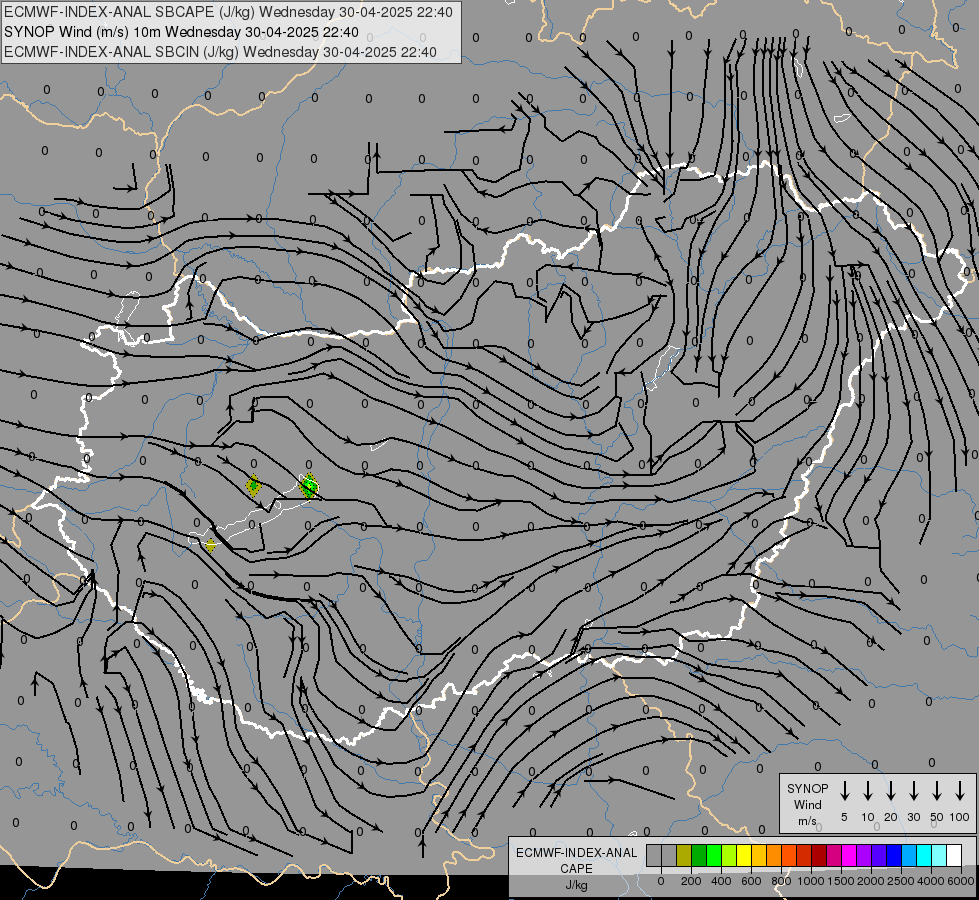Select the olive swatch in the CAPE legend
Viewport: 979px width, 900px height.
(x=684, y=856)
